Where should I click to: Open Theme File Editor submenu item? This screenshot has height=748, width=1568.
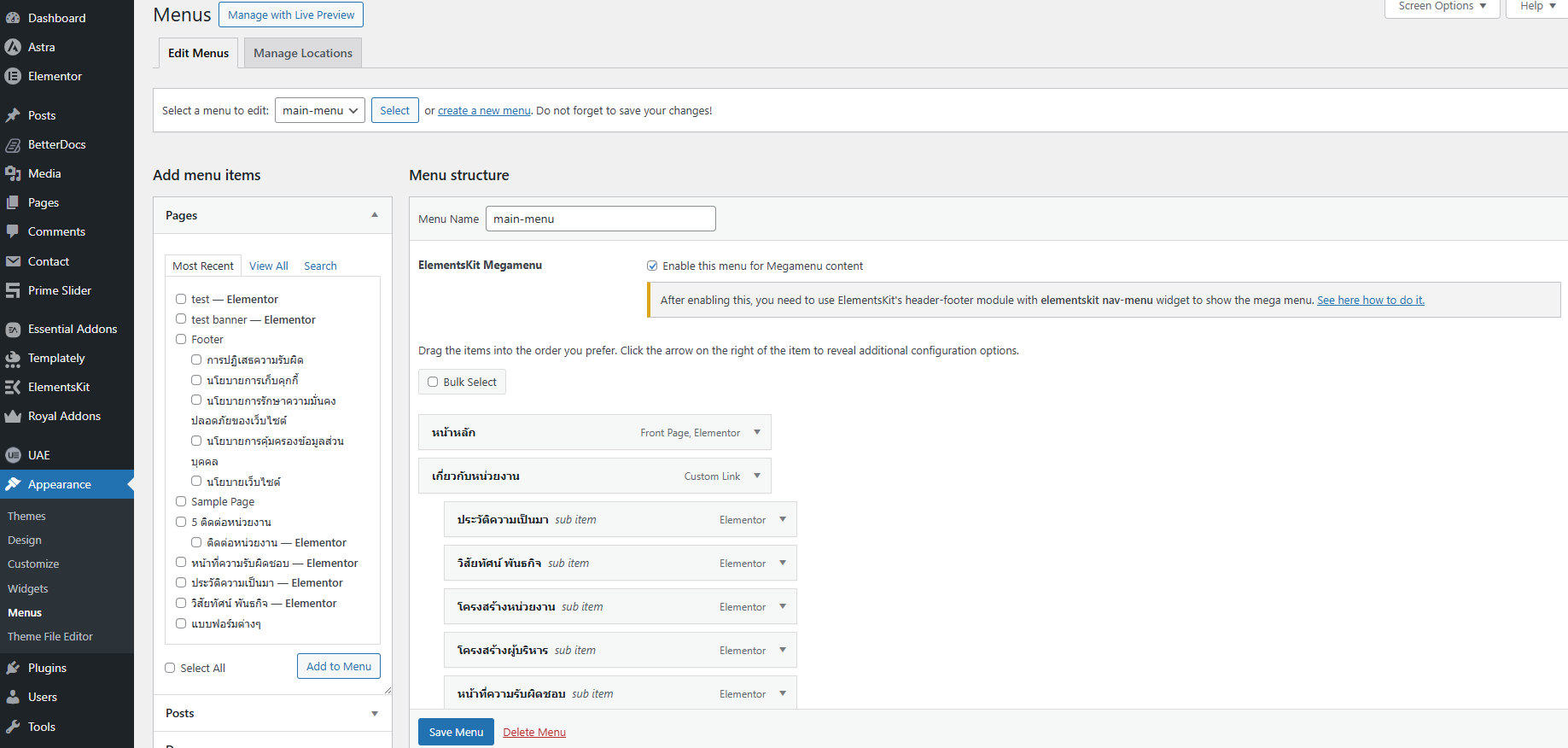point(50,636)
